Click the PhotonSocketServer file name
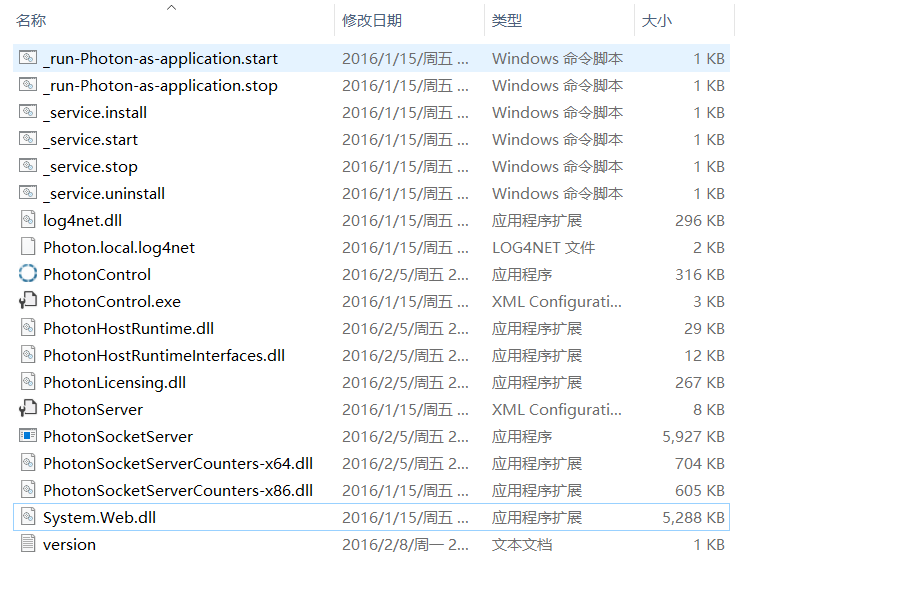Screen dimensions: 915x614 (x=118, y=437)
